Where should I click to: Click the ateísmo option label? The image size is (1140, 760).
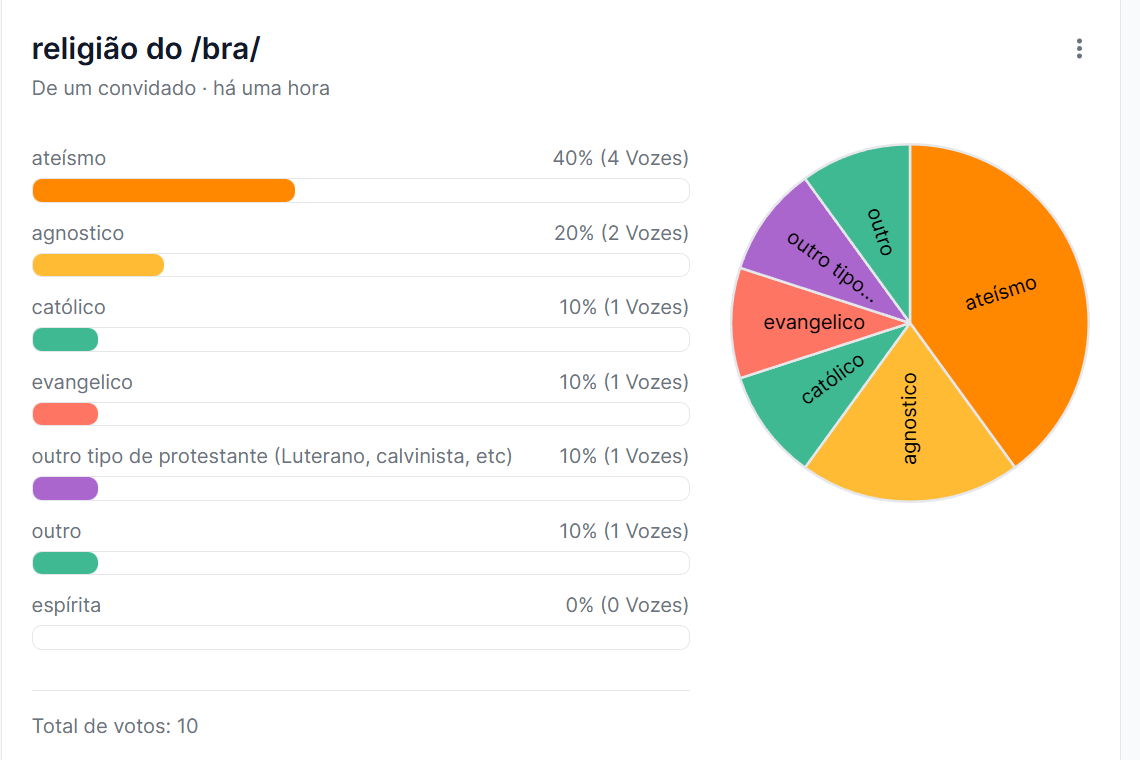(x=69, y=158)
